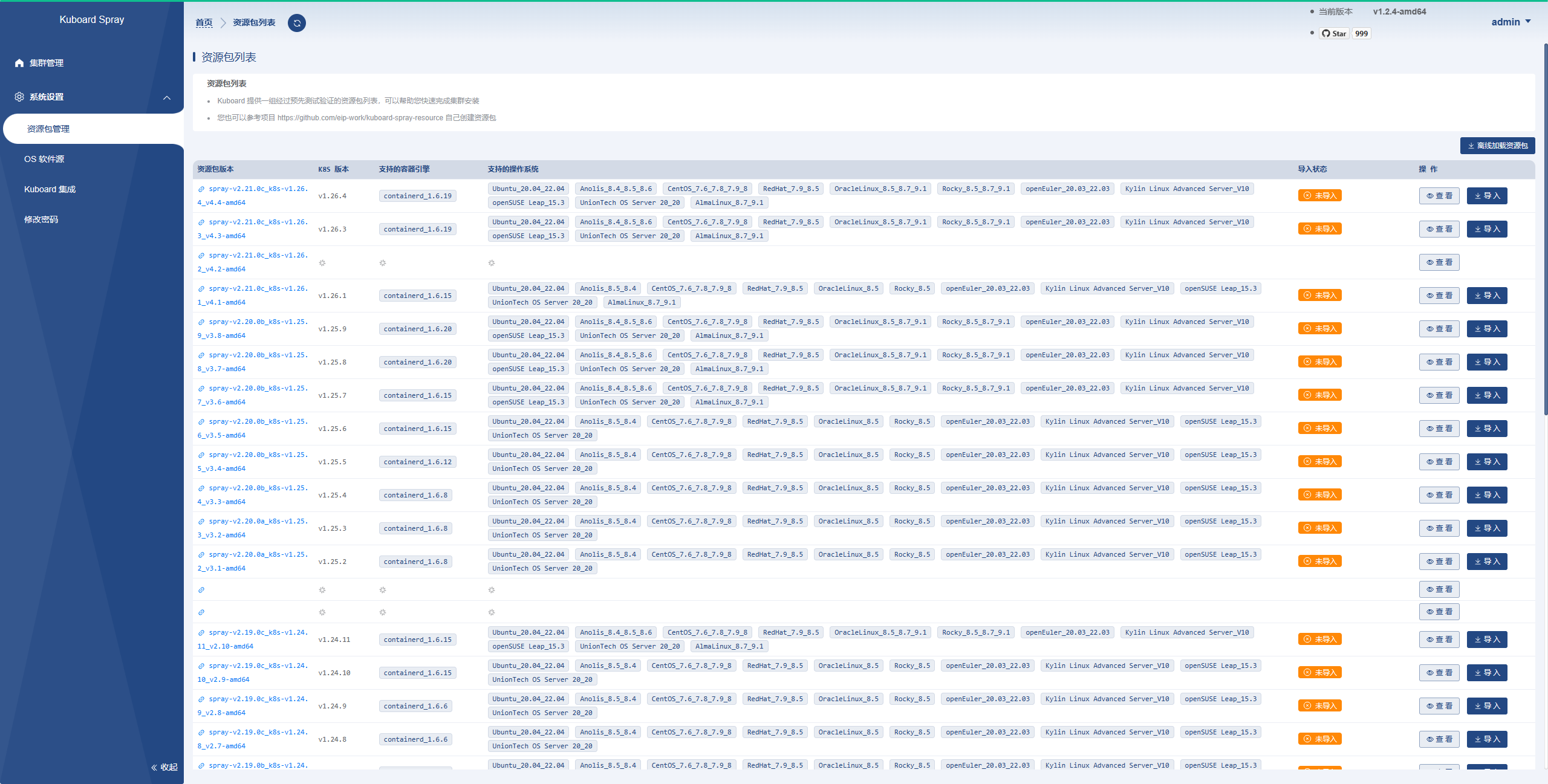Image resolution: width=1548 pixels, height=784 pixels.
Task: Collapse the 系统设置 menu section
Action: click(167, 97)
